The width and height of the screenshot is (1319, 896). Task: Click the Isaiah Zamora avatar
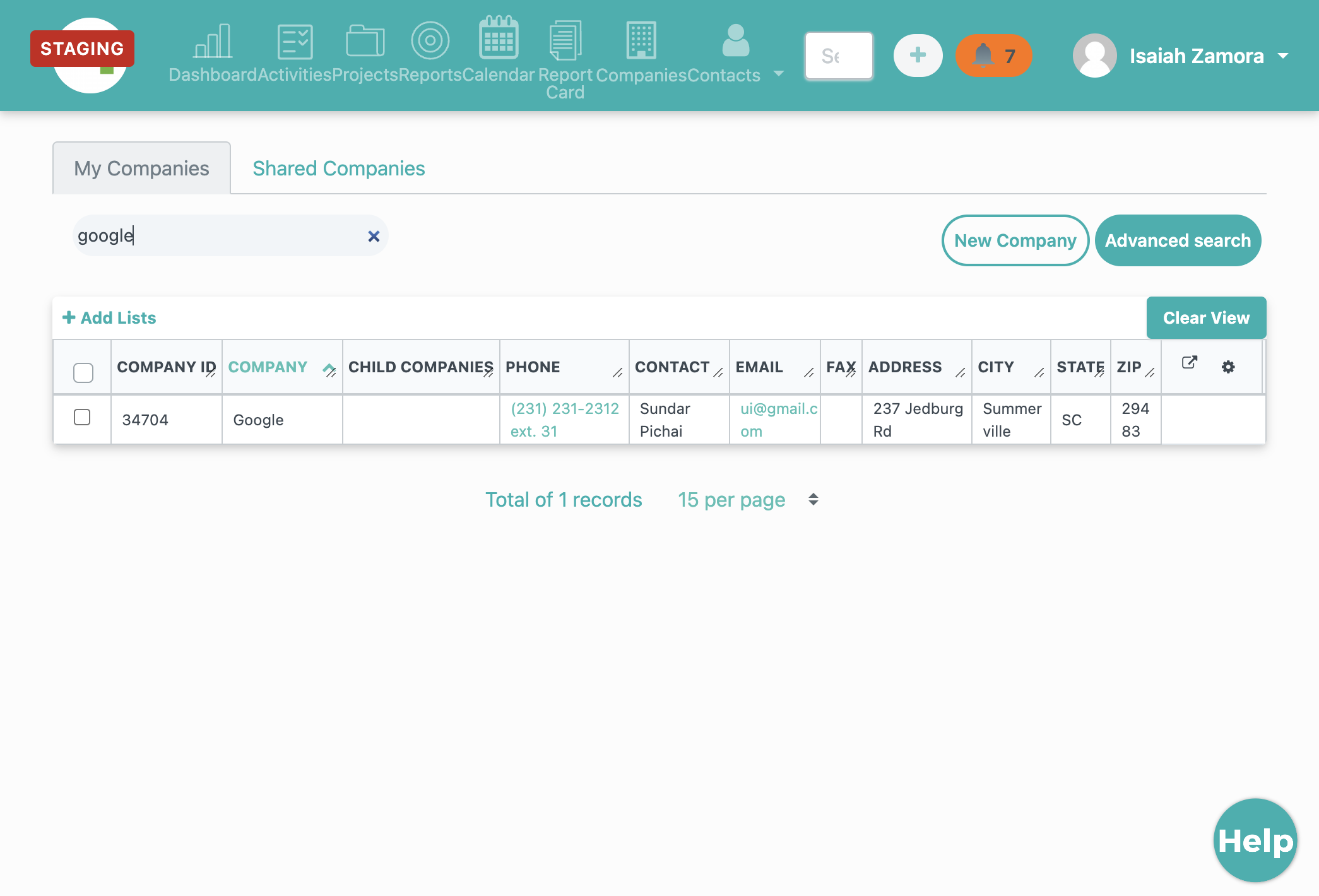pyautogui.click(x=1094, y=56)
